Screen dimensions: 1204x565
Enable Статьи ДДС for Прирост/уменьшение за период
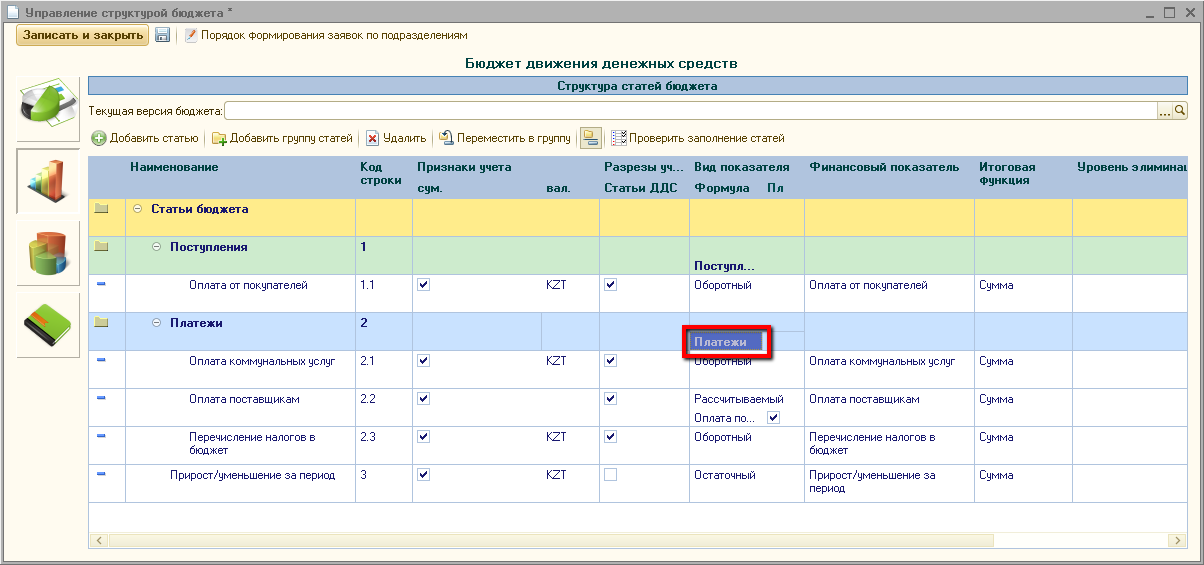click(x=611, y=475)
